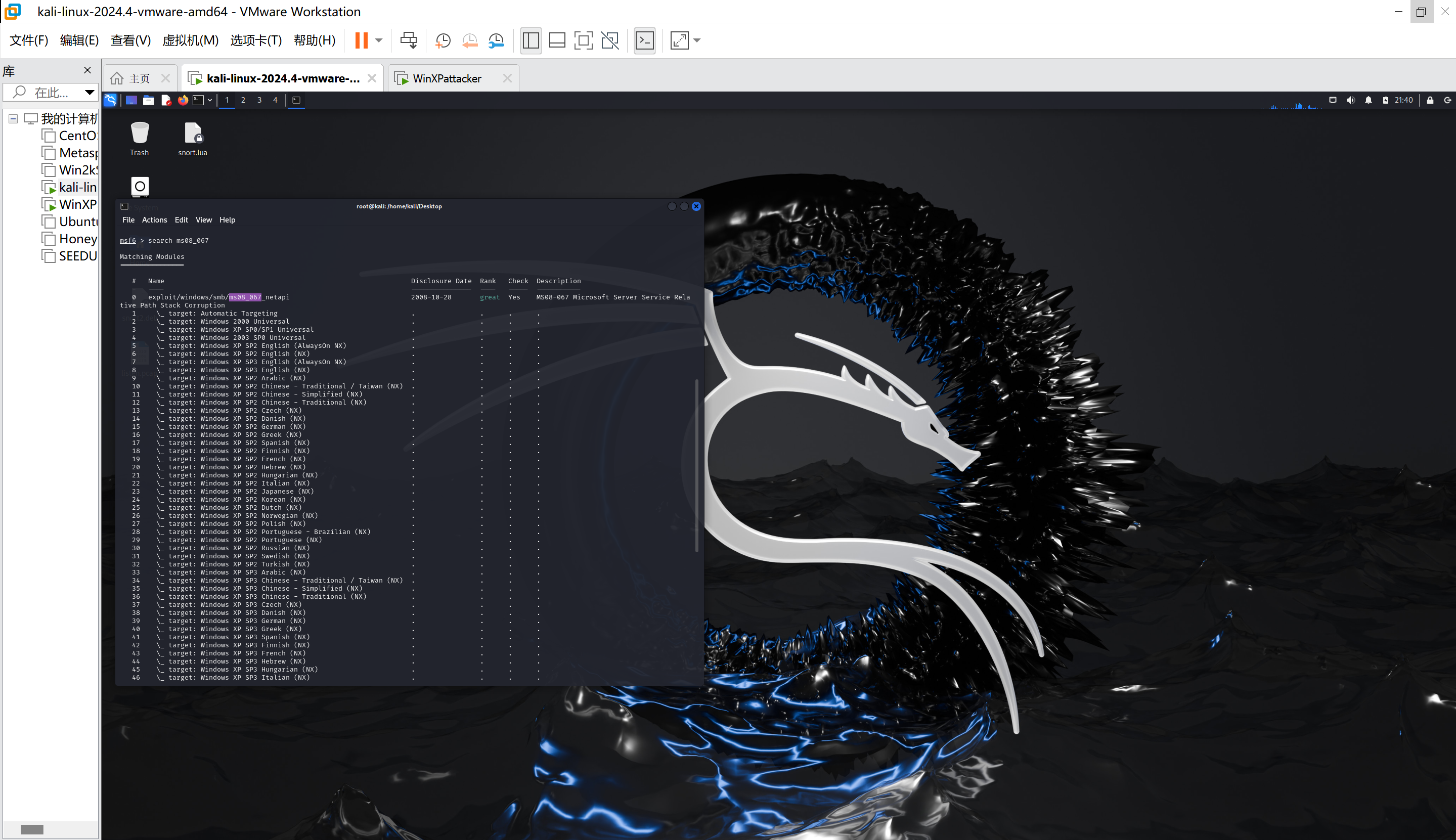Toggle the console view button
Image resolution: width=1456 pixels, height=840 pixels.
coord(644,40)
